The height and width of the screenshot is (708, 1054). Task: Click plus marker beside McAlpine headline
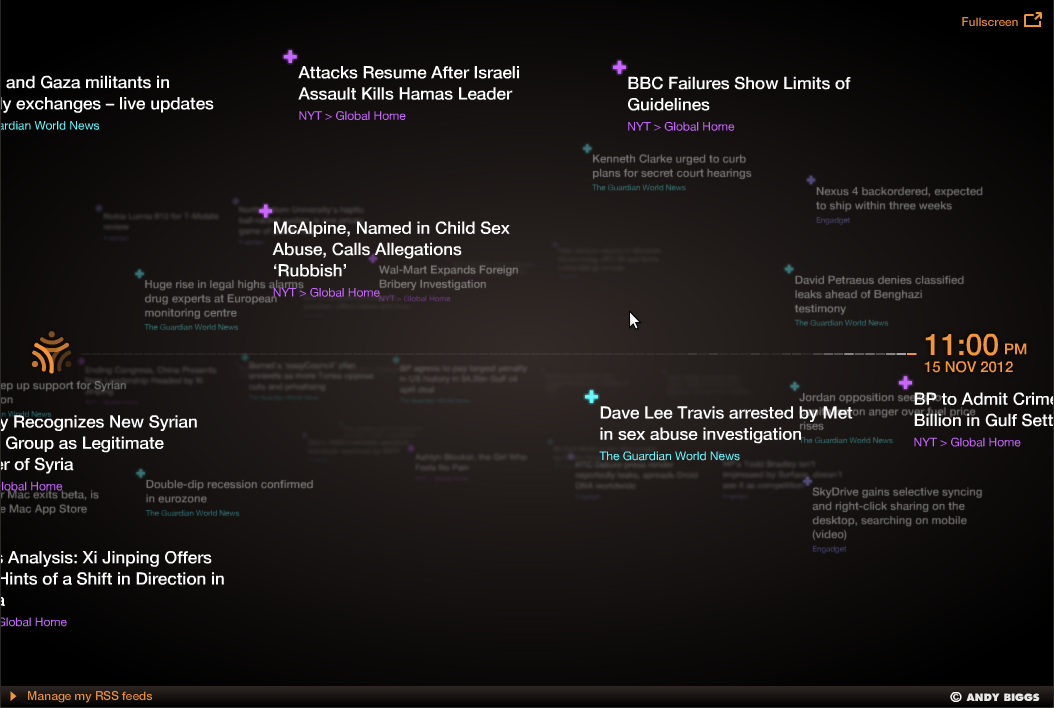[x=266, y=211]
